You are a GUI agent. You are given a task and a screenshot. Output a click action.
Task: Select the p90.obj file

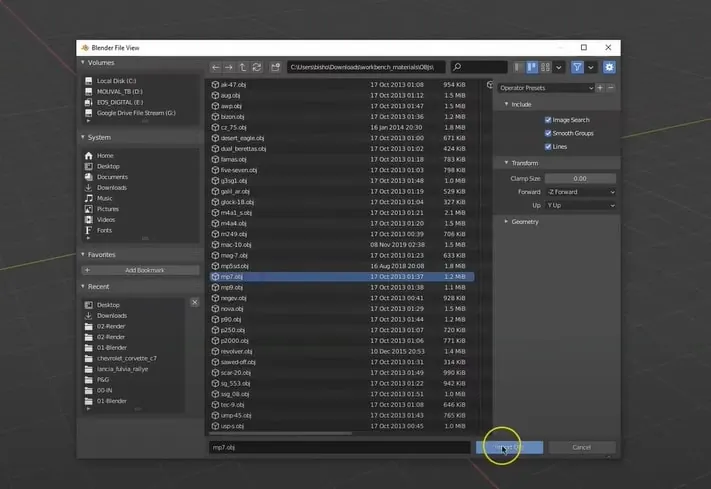(342, 319)
